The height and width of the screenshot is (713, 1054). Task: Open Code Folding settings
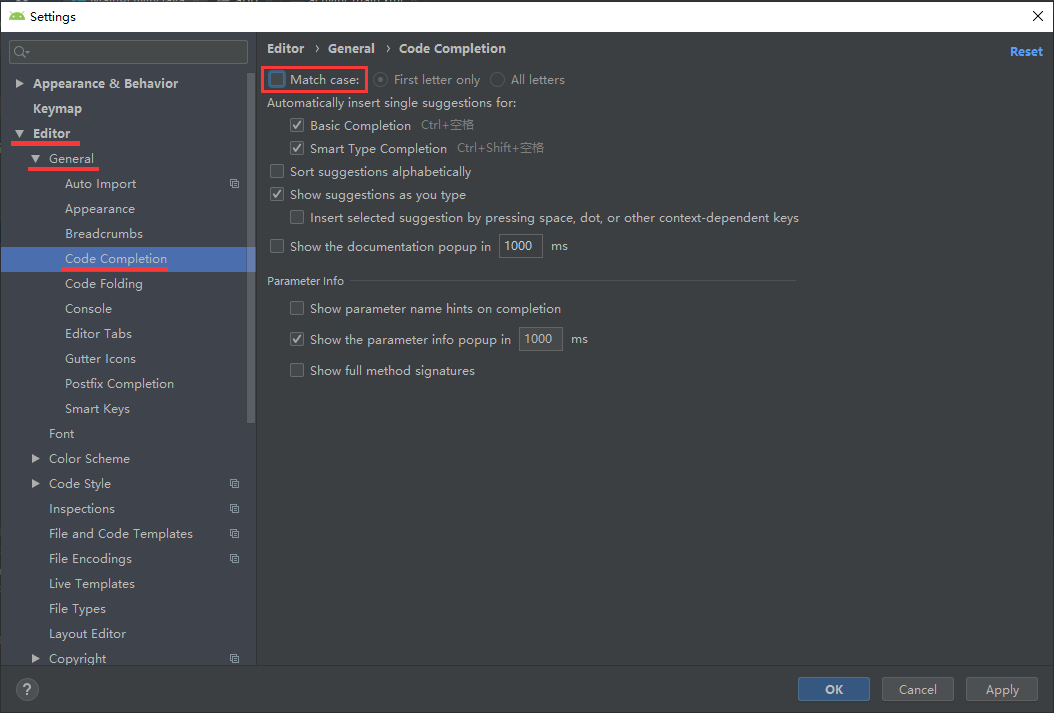click(x=104, y=284)
